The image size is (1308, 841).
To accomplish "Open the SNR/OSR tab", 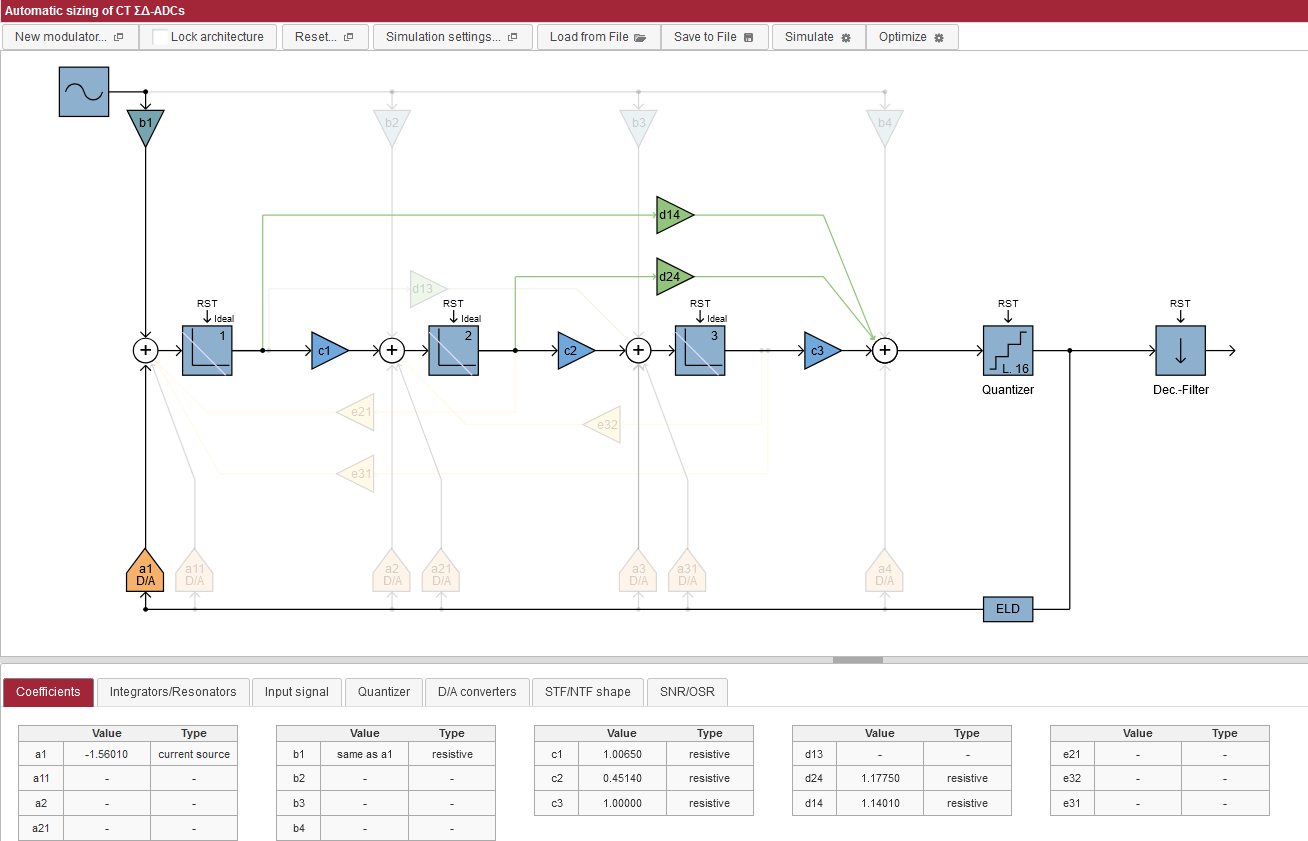I will 688,692.
